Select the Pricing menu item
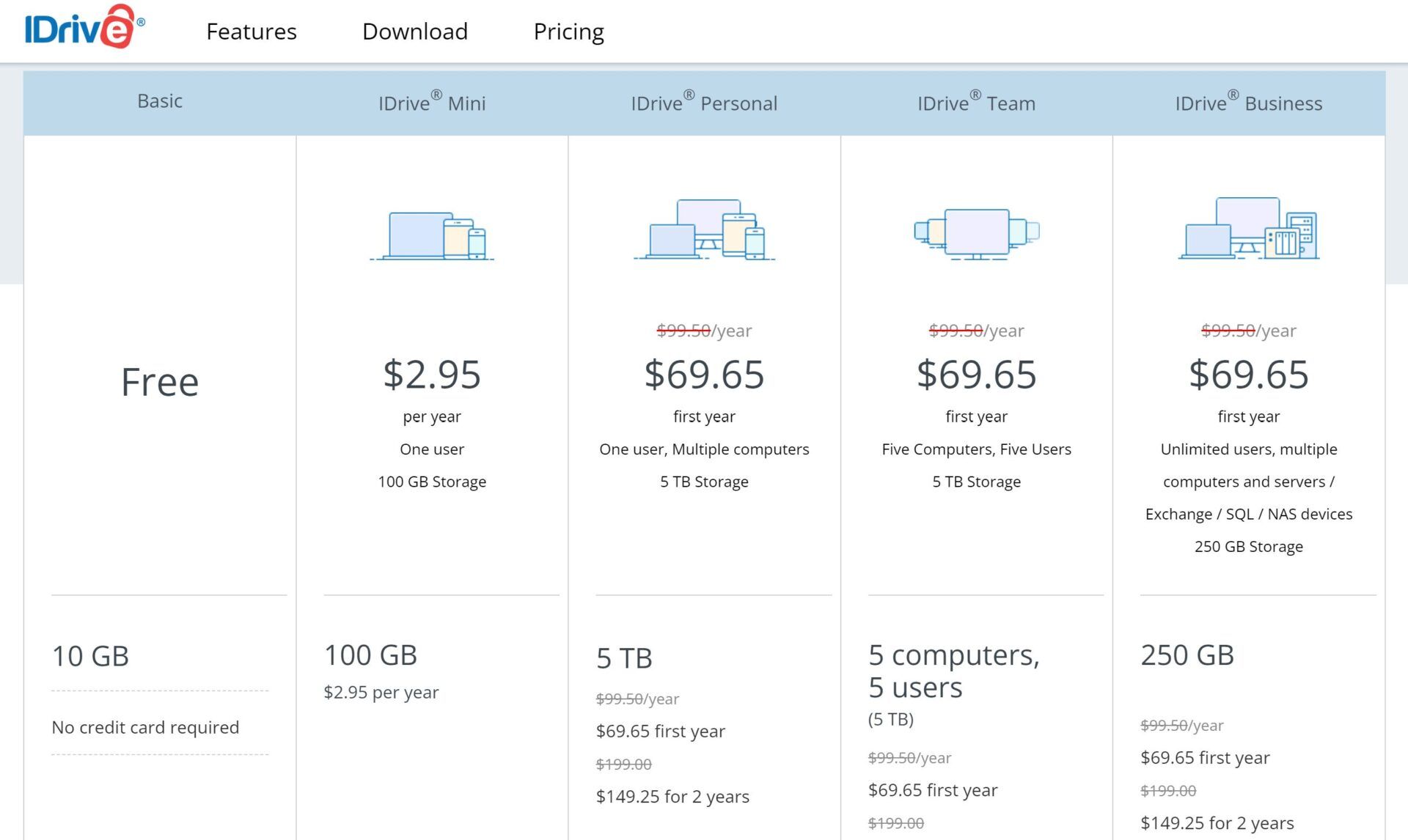The width and height of the screenshot is (1408, 840). [x=568, y=31]
